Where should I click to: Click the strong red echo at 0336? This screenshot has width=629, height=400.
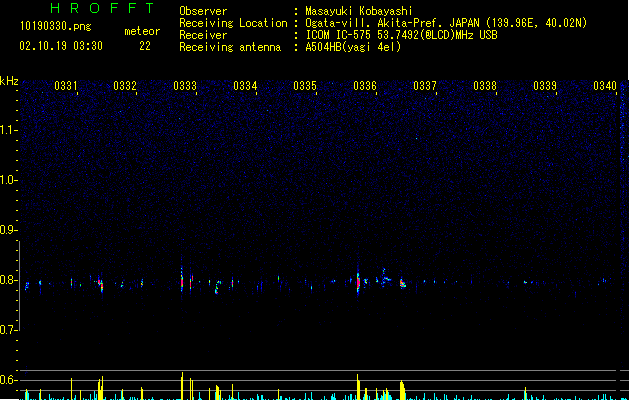point(358,282)
